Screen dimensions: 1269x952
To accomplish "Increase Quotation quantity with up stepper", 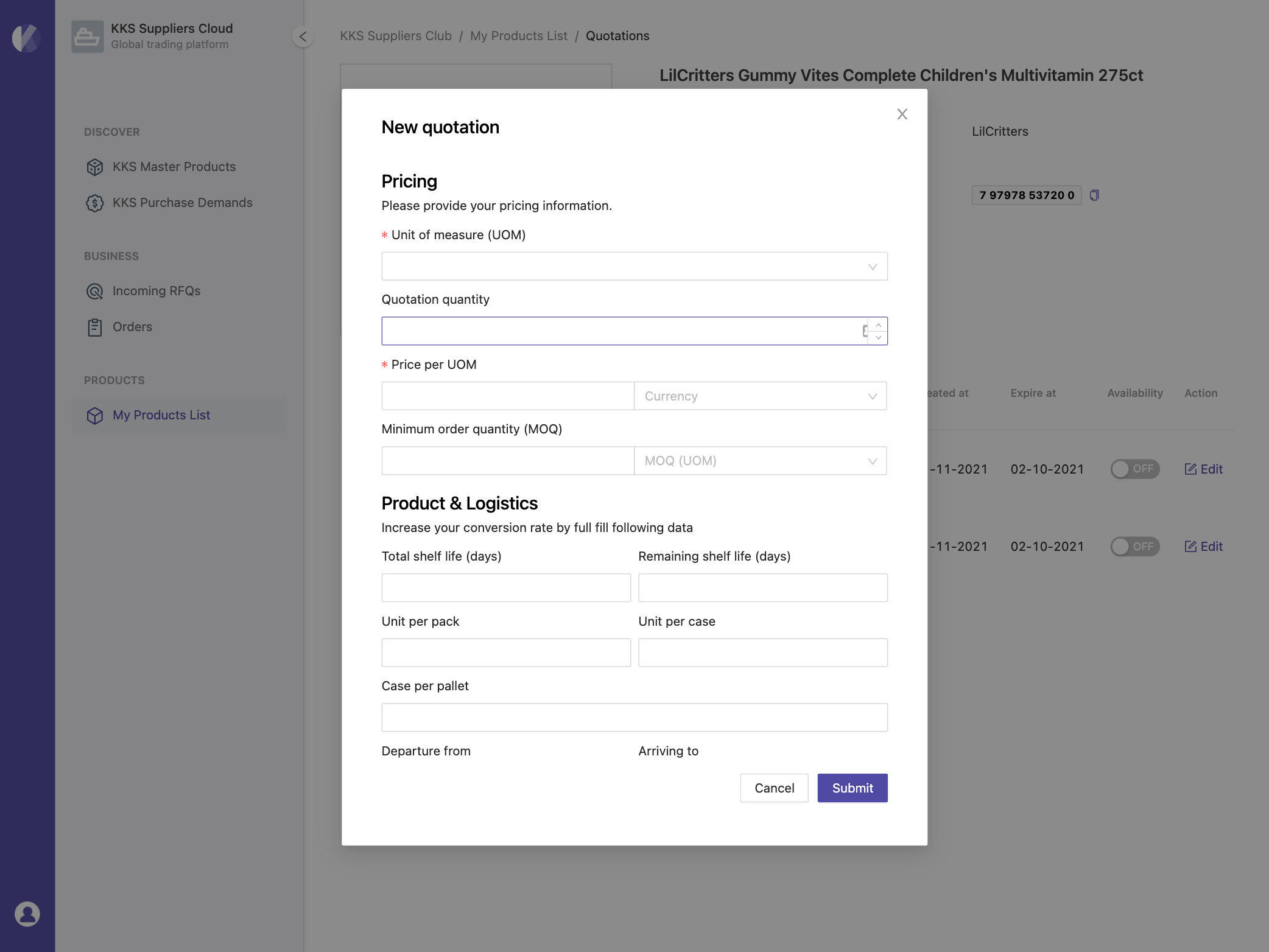I will point(878,324).
